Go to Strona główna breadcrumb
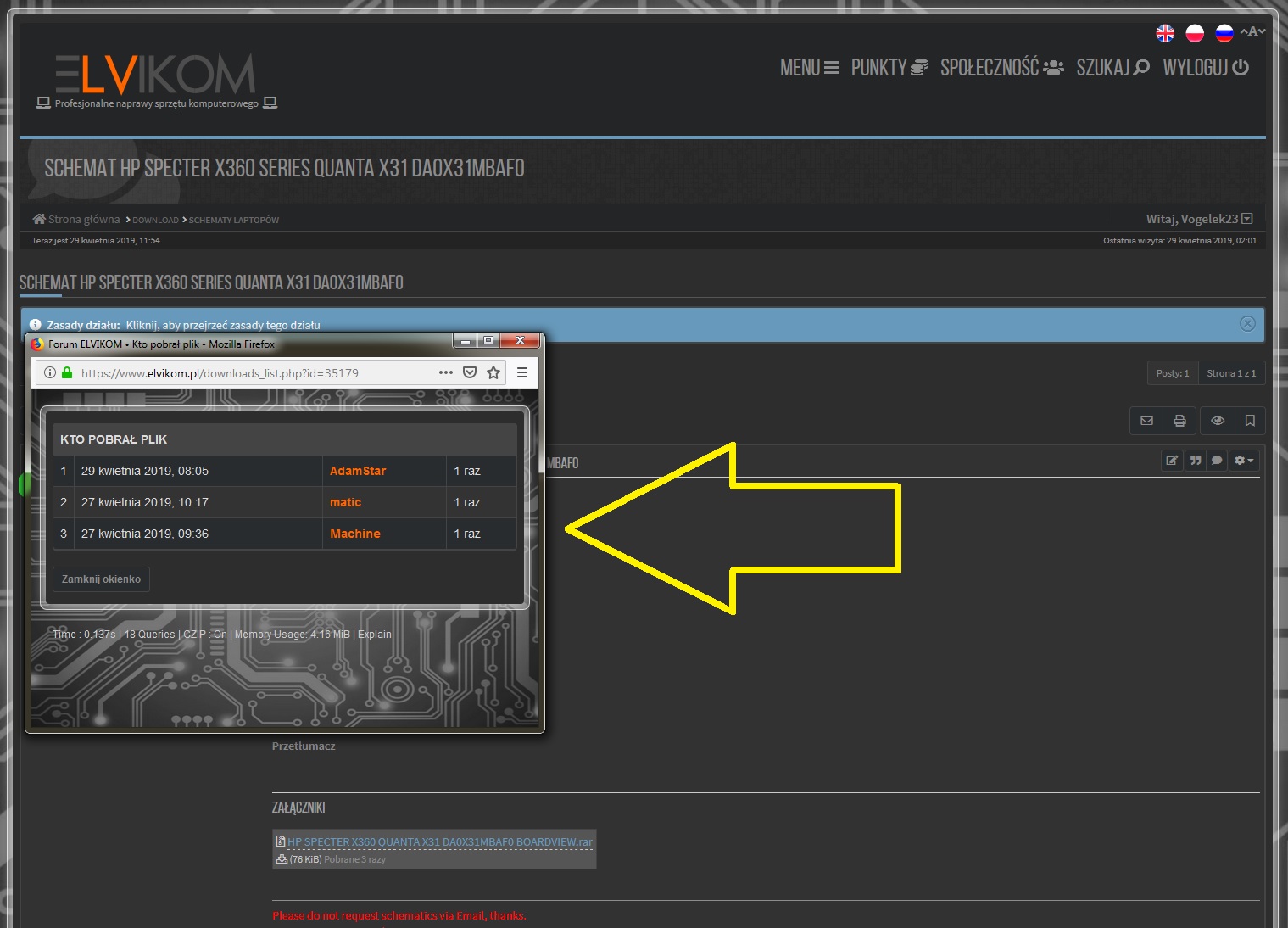1288x928 pixels. [76, 219]
